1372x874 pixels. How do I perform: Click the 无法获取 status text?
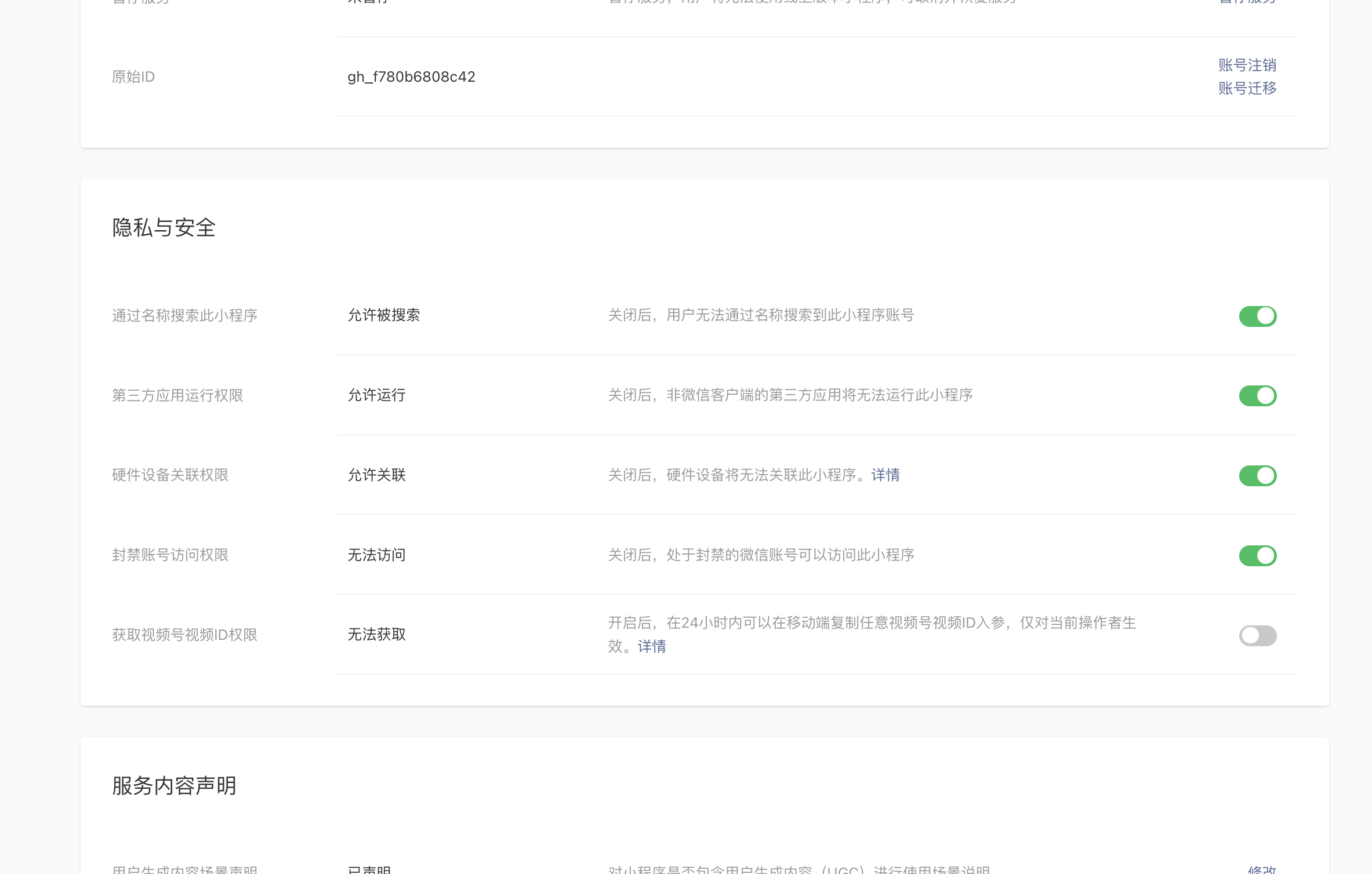coord(376,635)
